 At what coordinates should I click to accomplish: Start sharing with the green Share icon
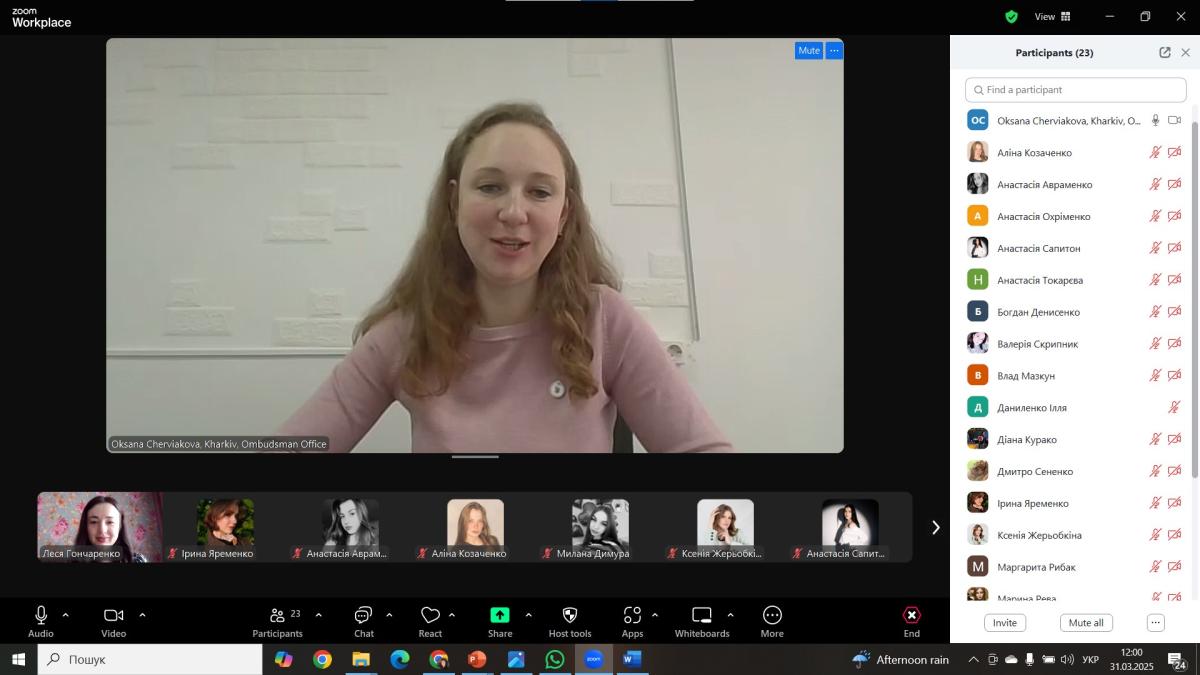click(500, 615)
